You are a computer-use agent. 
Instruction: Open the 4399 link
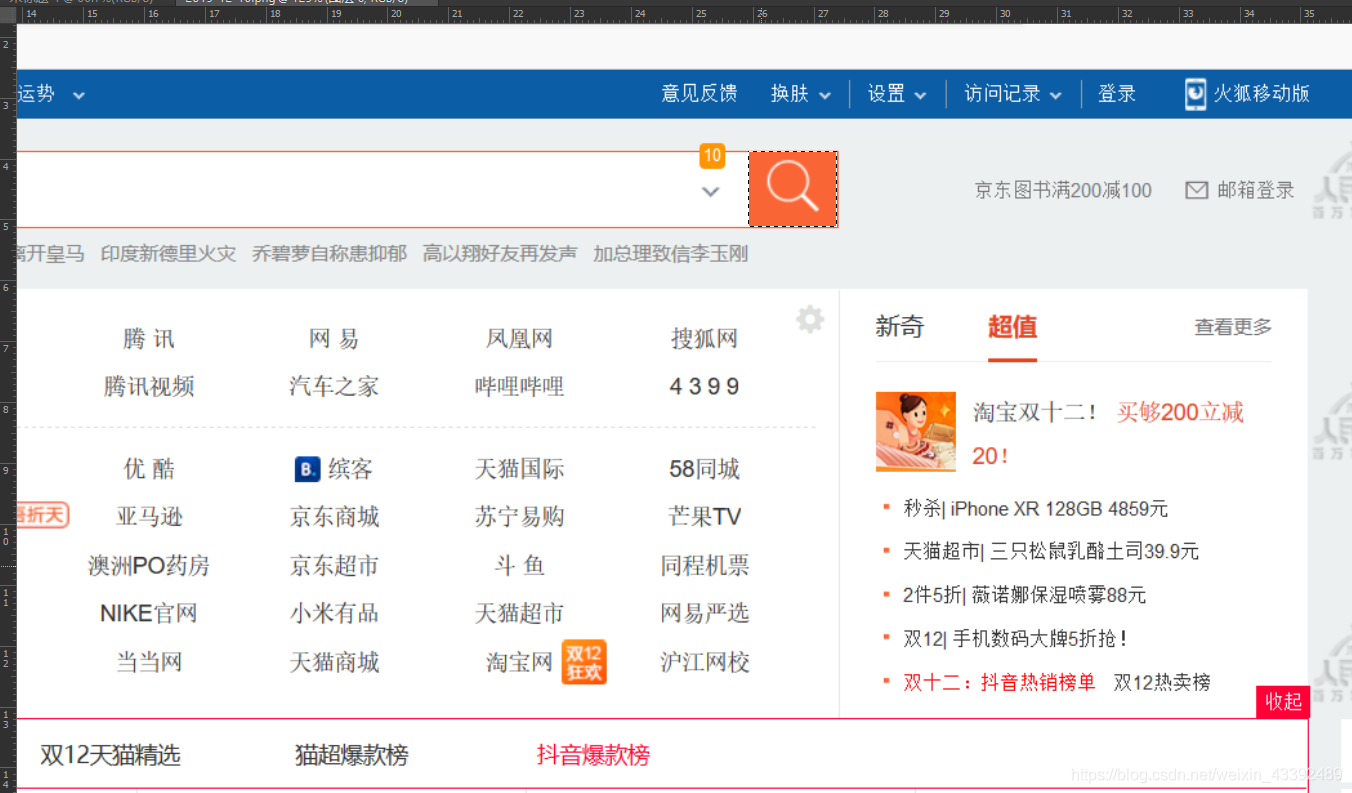704,387
